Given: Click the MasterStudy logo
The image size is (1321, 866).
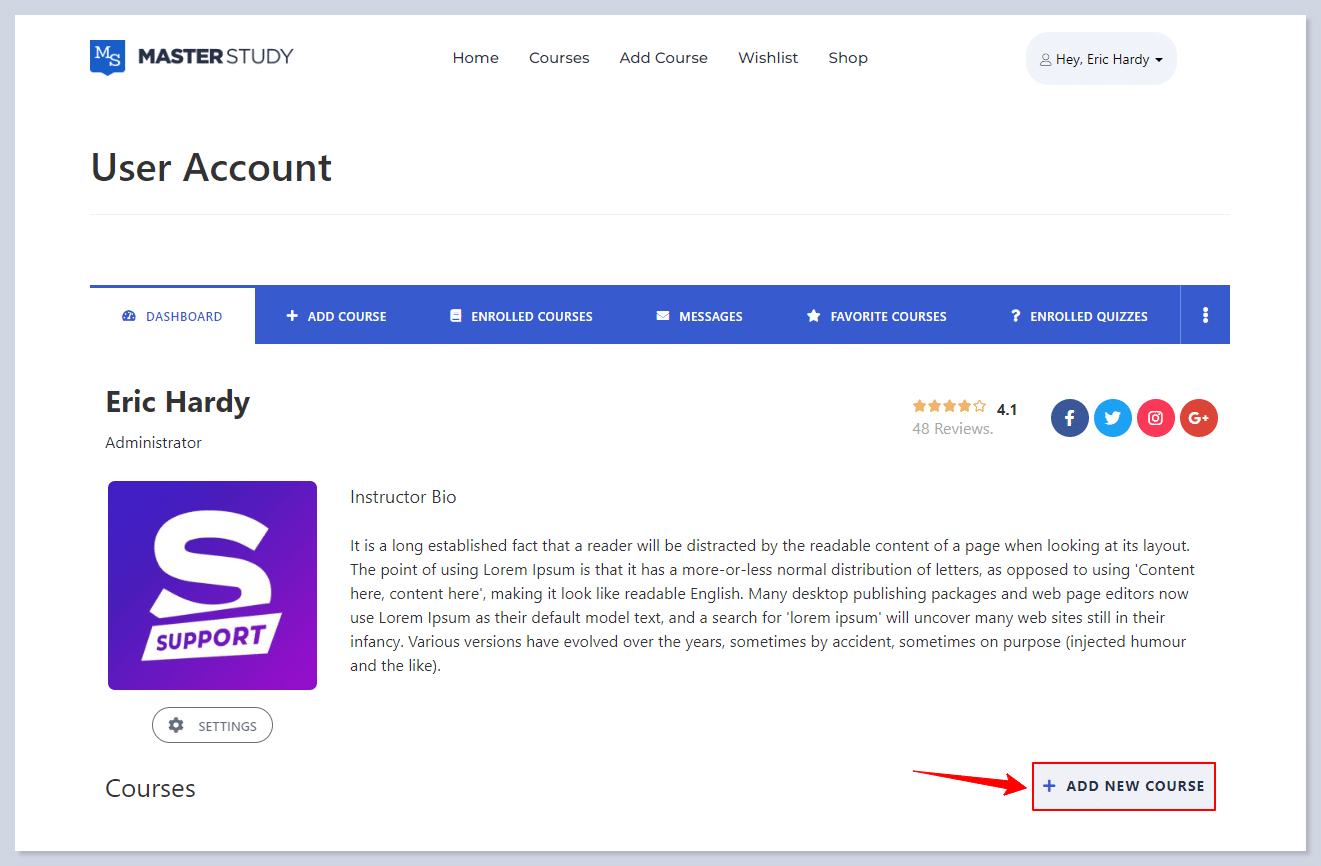Looking at the screenshot, I should click(190, 57).
